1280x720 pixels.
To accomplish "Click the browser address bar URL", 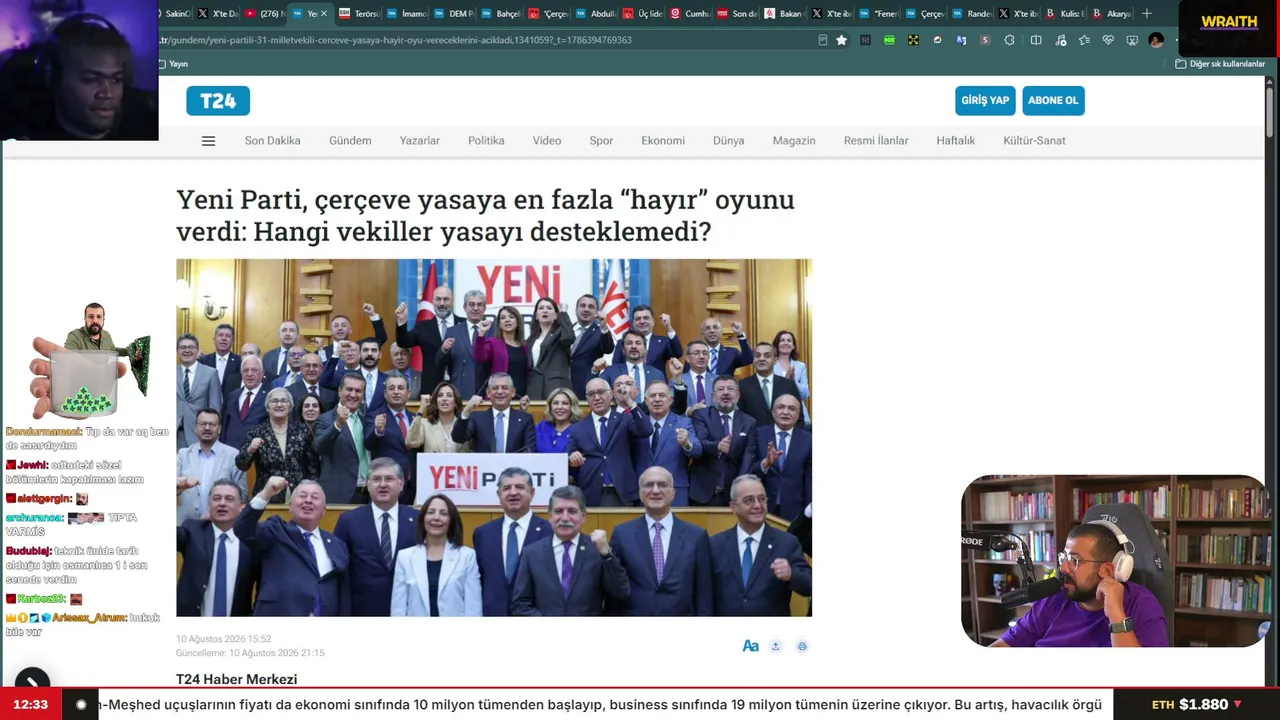I will coord(395,40).
